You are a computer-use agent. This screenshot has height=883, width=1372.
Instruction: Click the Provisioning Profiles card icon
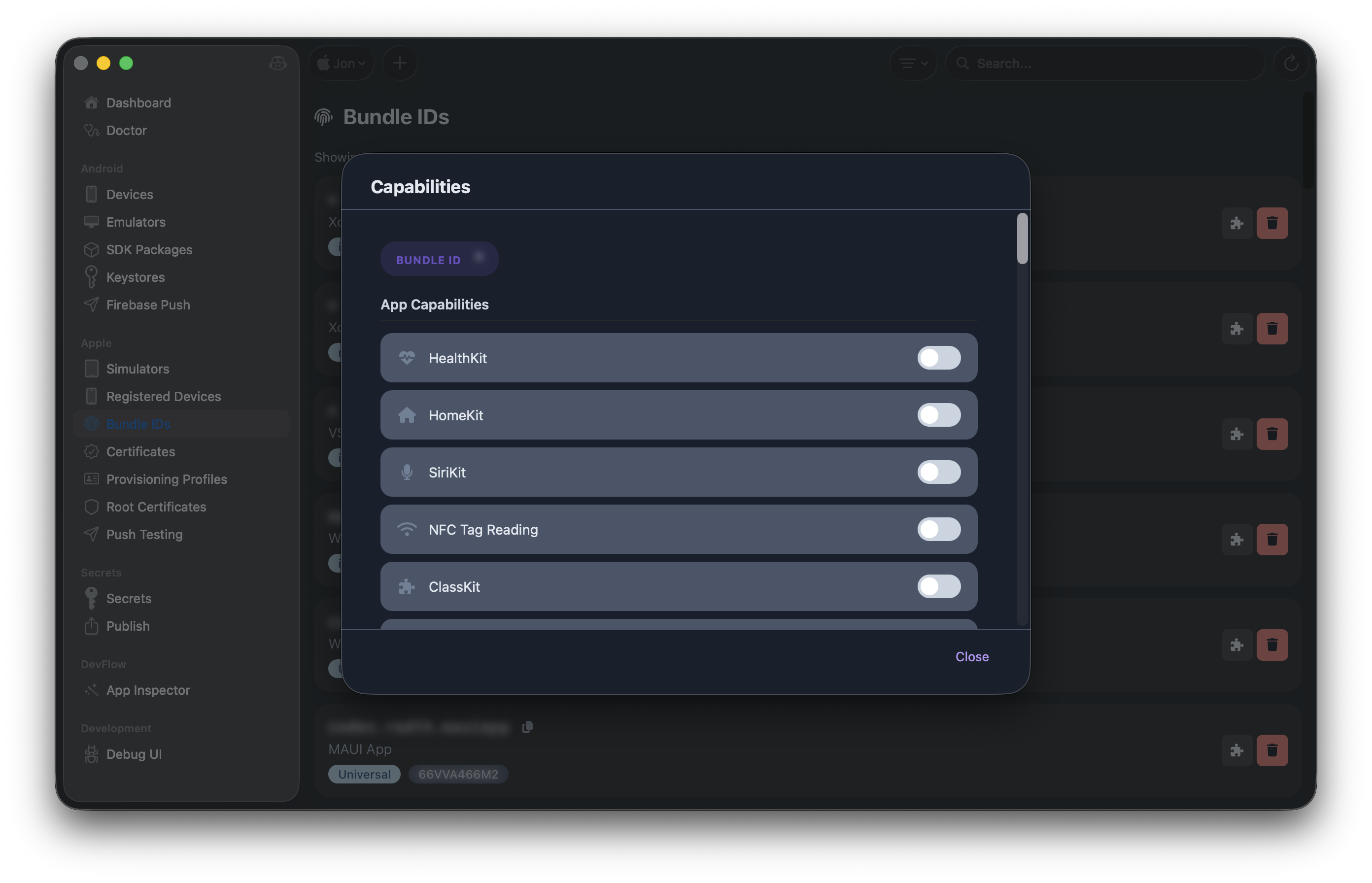[91, 479]
